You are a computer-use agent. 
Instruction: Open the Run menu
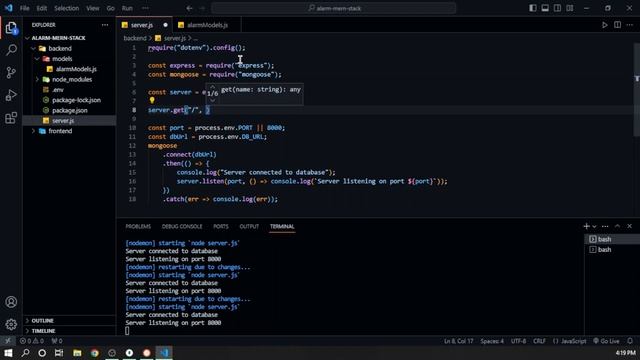point(127,8)
